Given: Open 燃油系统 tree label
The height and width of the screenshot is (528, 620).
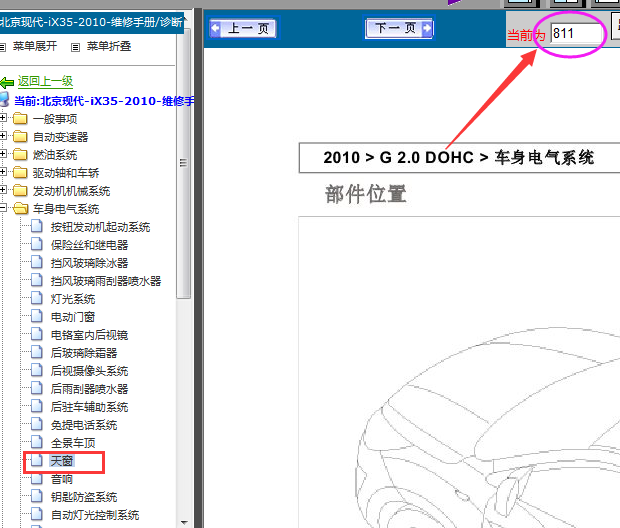Looking at the screenshot, I should coord(55,155).
